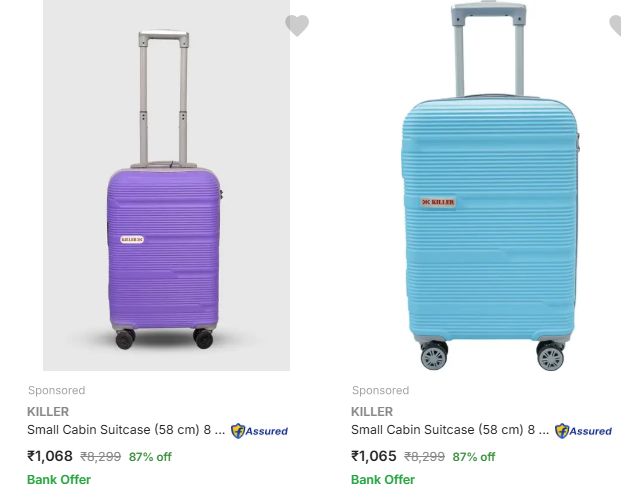The height and width of the screenshot is (495, 621).
Task: Click the ₹1,068 price
Action: [x=50, y=456]
